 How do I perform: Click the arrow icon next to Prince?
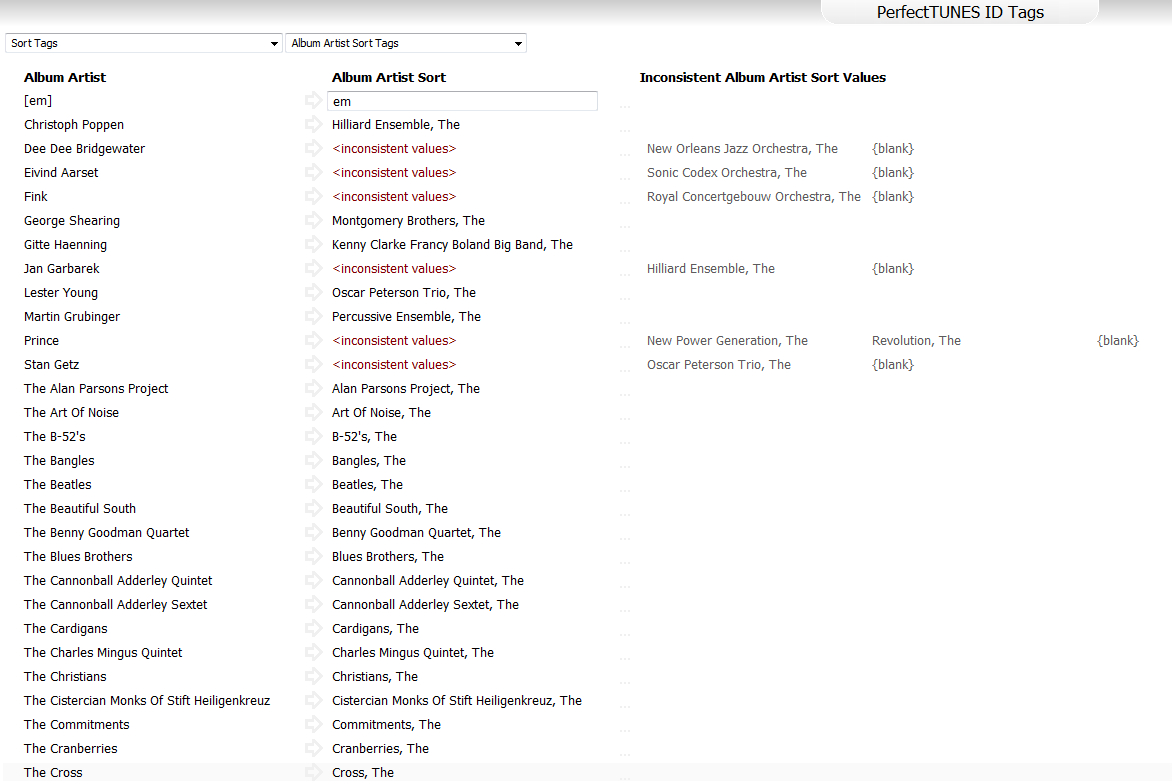pos(313,341)
